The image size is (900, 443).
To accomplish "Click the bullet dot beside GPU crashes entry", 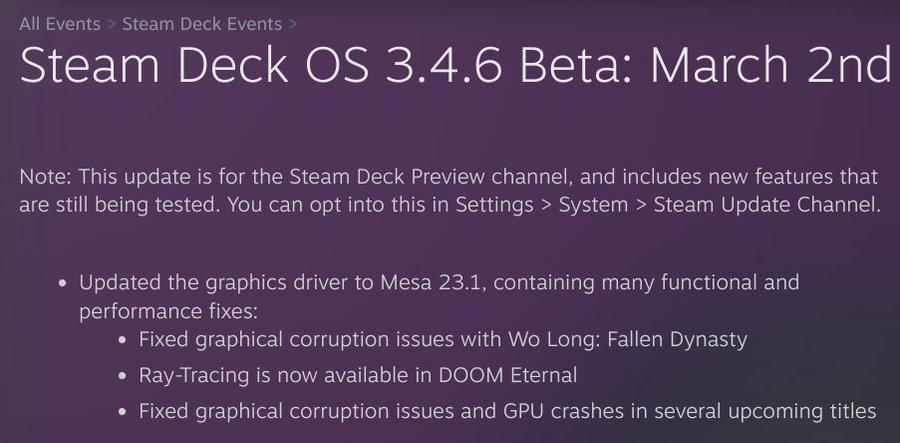I will 122,412.
